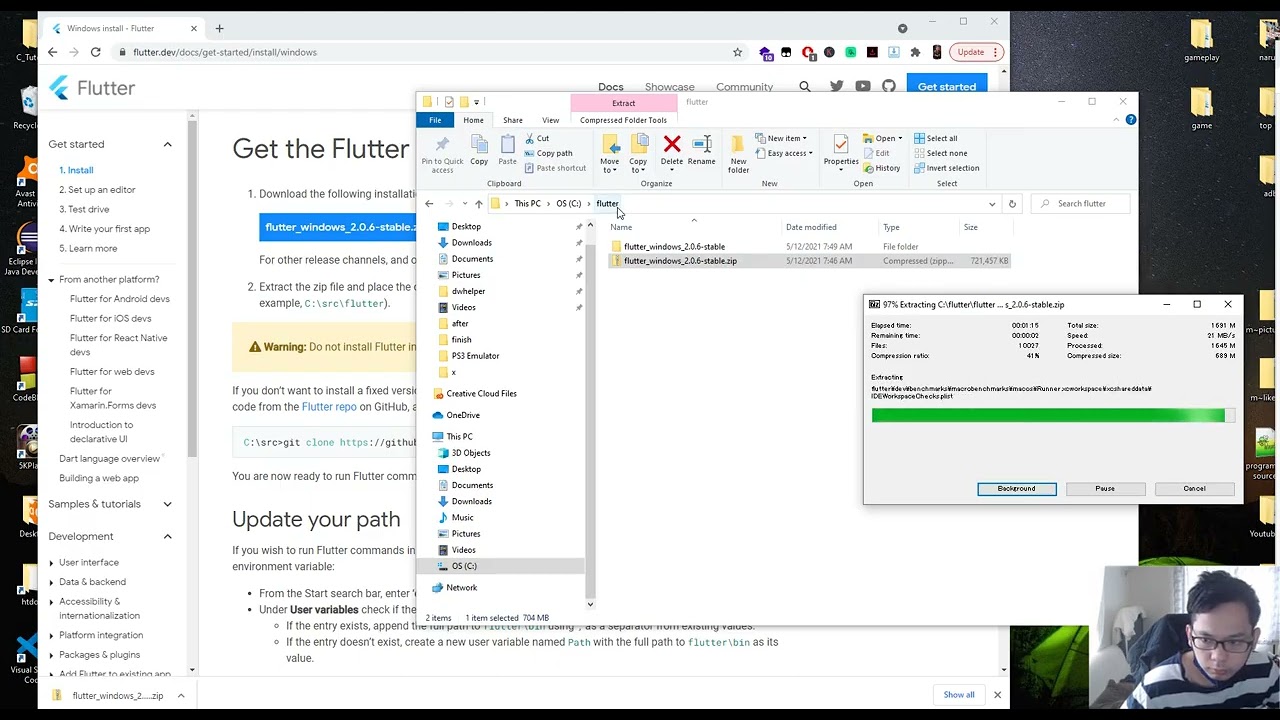
Task: Click the search icon on Flutter site
Action: point(805,87)
